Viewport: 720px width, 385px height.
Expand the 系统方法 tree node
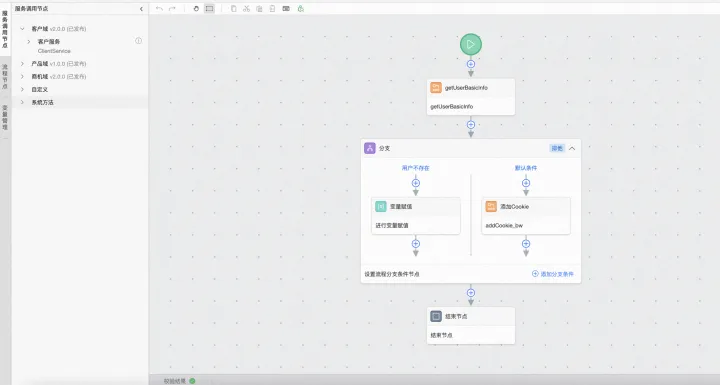pos(22,102)
